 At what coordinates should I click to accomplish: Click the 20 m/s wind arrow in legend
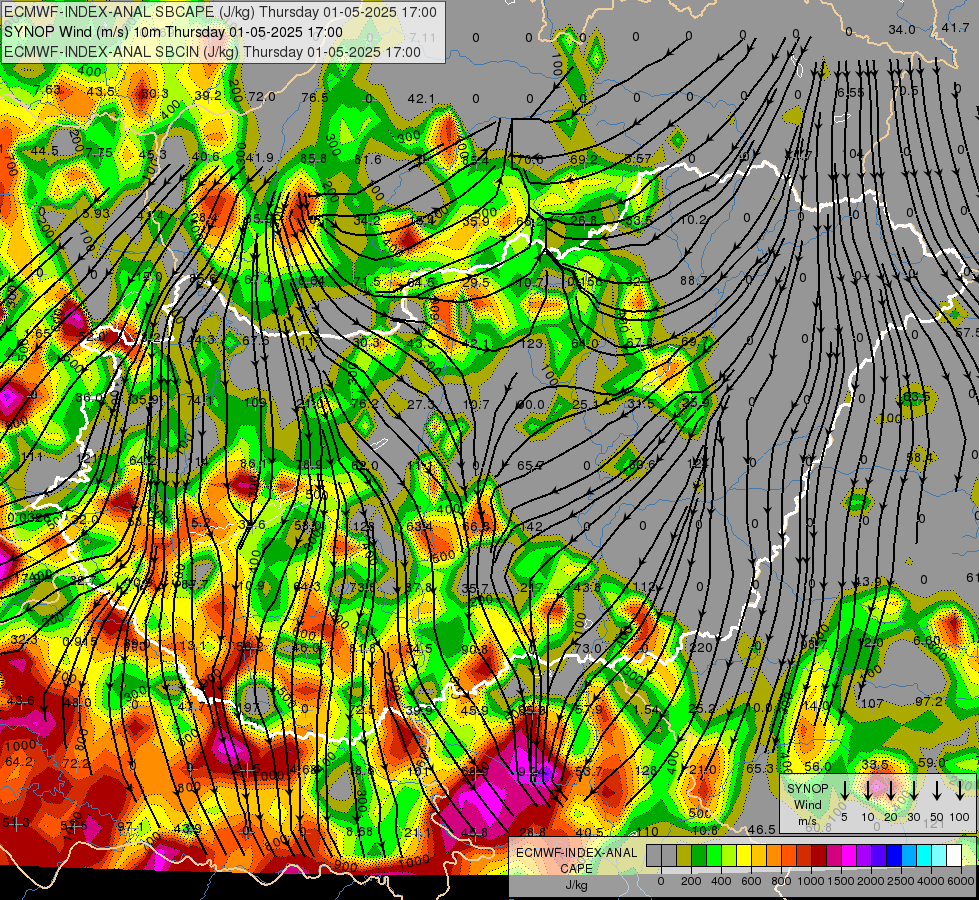click(891, 791)
